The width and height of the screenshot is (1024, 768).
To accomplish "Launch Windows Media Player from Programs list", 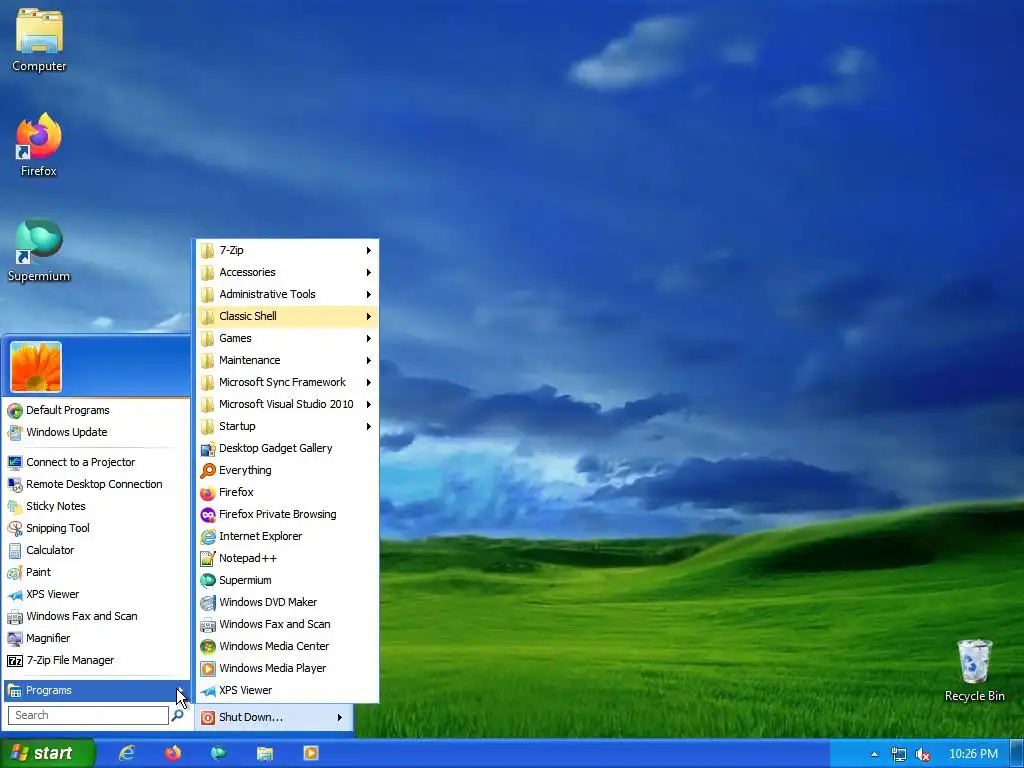I will click(x=287, y=668).
